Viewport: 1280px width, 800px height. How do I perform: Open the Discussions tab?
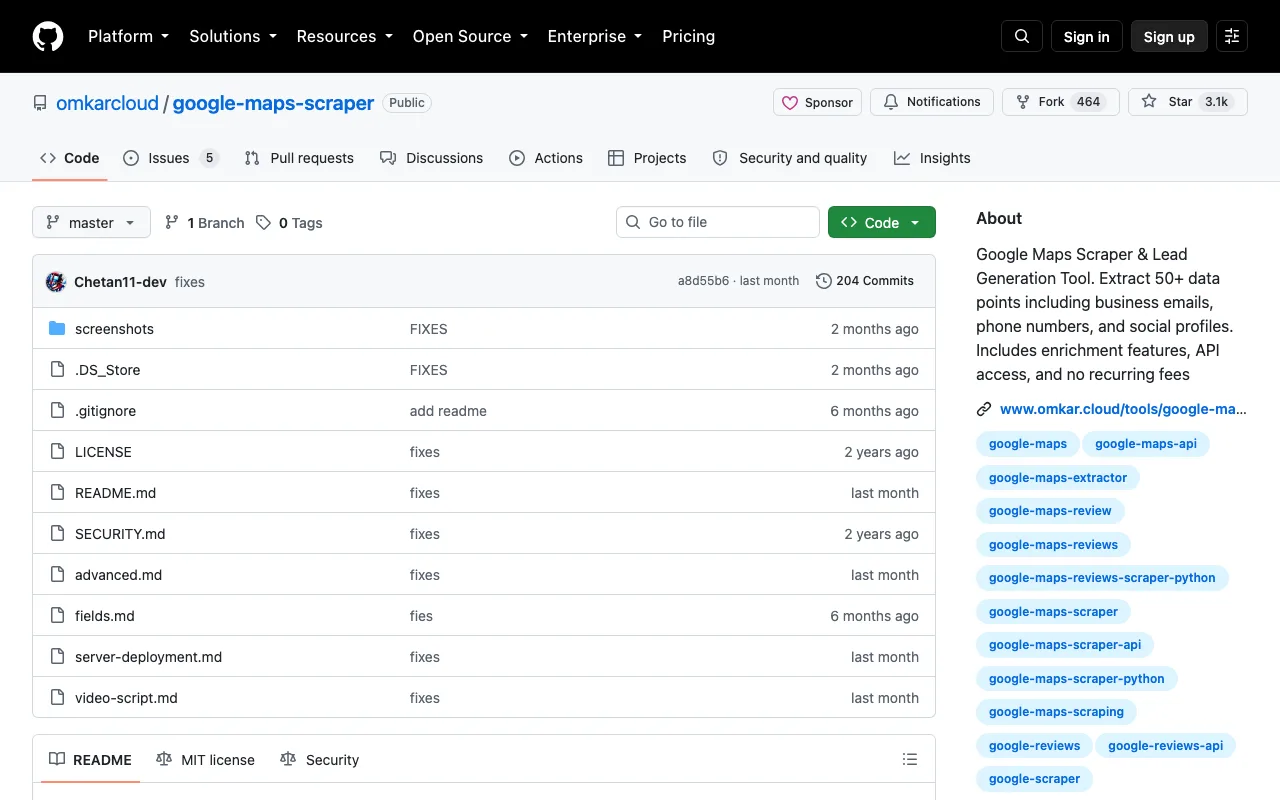pyautogui.click(x=431, y=158)
